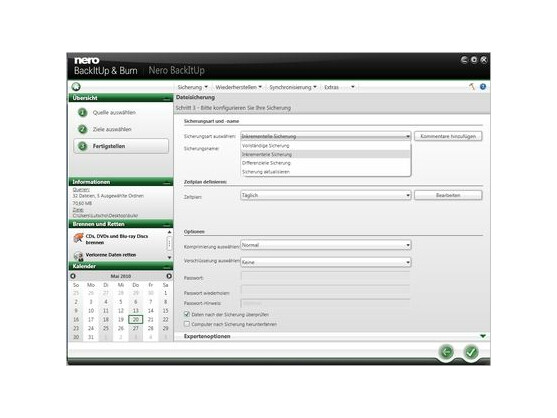Go back using the green arrow button
The height and width of the screenshot is (418, 557).
(x=446, y=352)
